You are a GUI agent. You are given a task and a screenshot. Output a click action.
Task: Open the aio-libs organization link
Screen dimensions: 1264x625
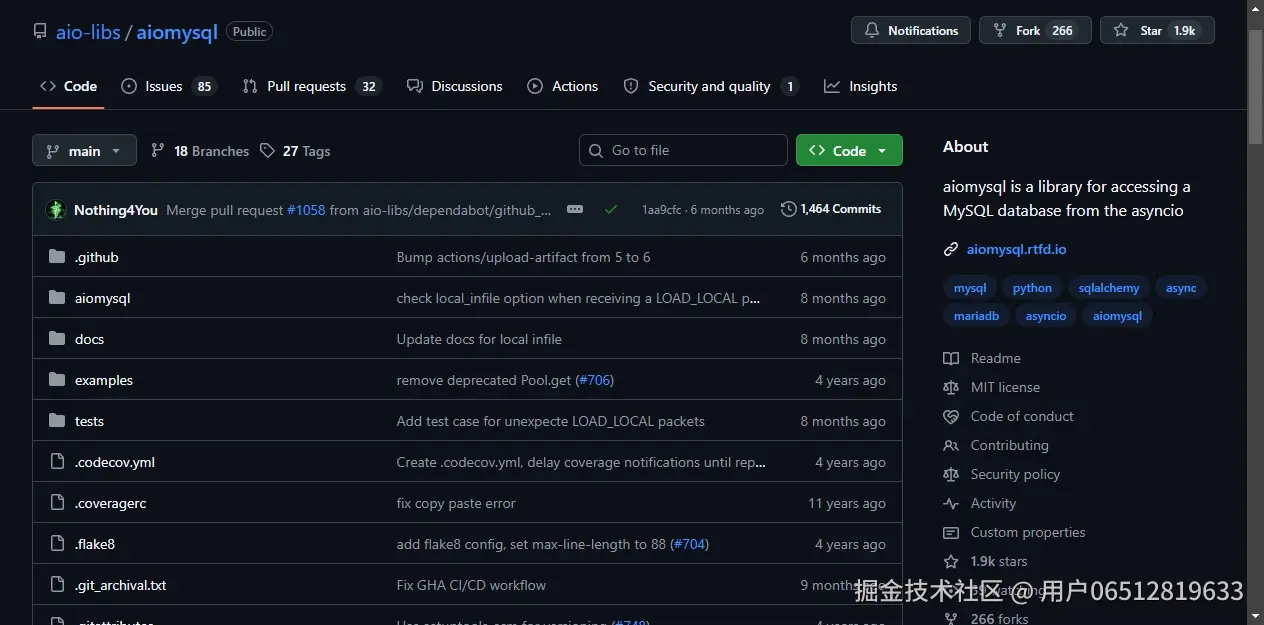click(88, 32)
